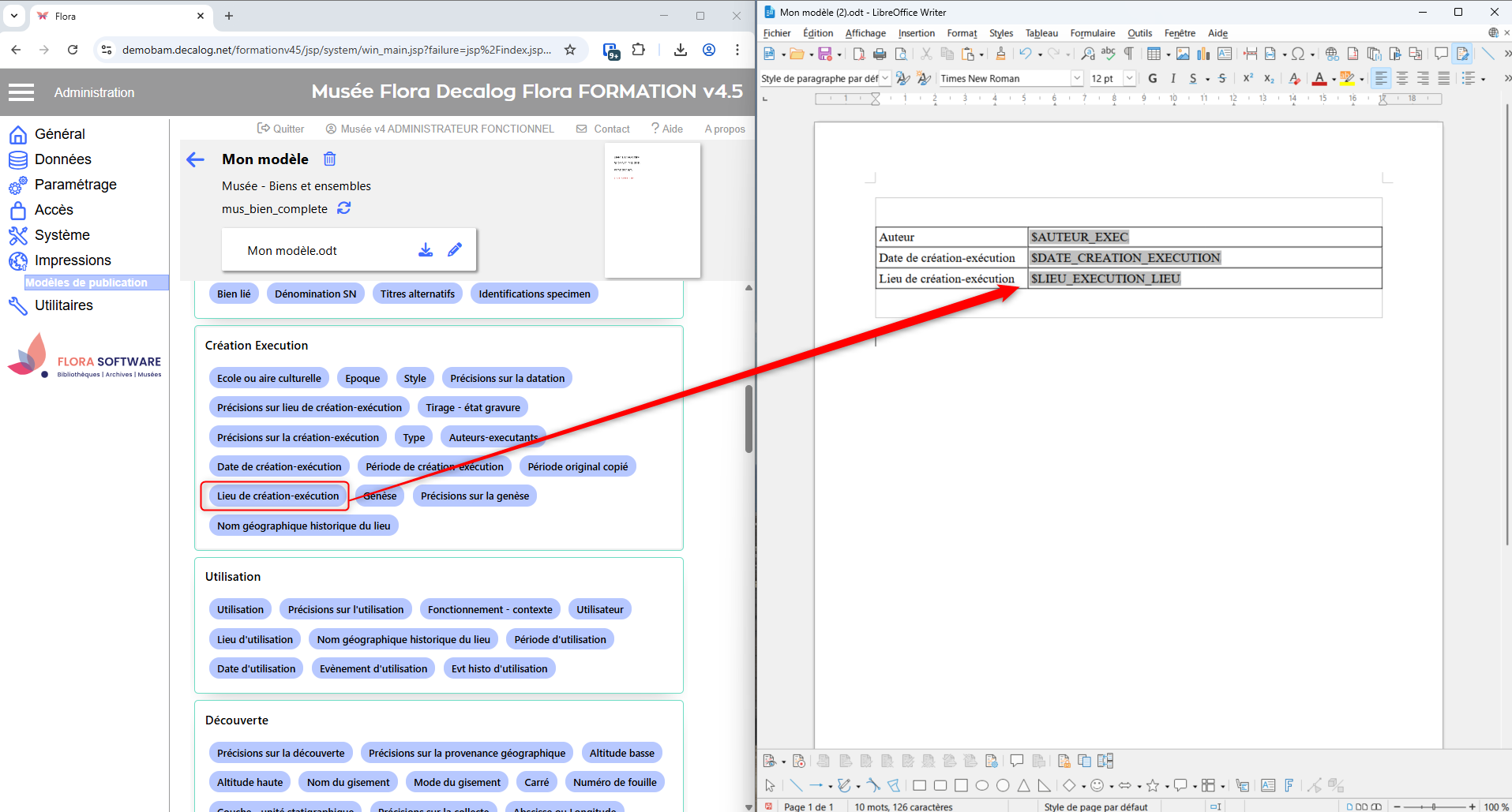Insert an image in LibreOffice Writer
The height and width of the screenshot is (812, 1512).
coord(1183,54)
